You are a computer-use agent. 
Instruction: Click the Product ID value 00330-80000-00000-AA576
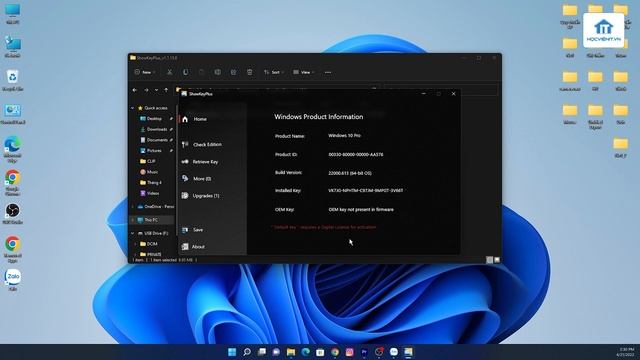[x=356, y=155]
